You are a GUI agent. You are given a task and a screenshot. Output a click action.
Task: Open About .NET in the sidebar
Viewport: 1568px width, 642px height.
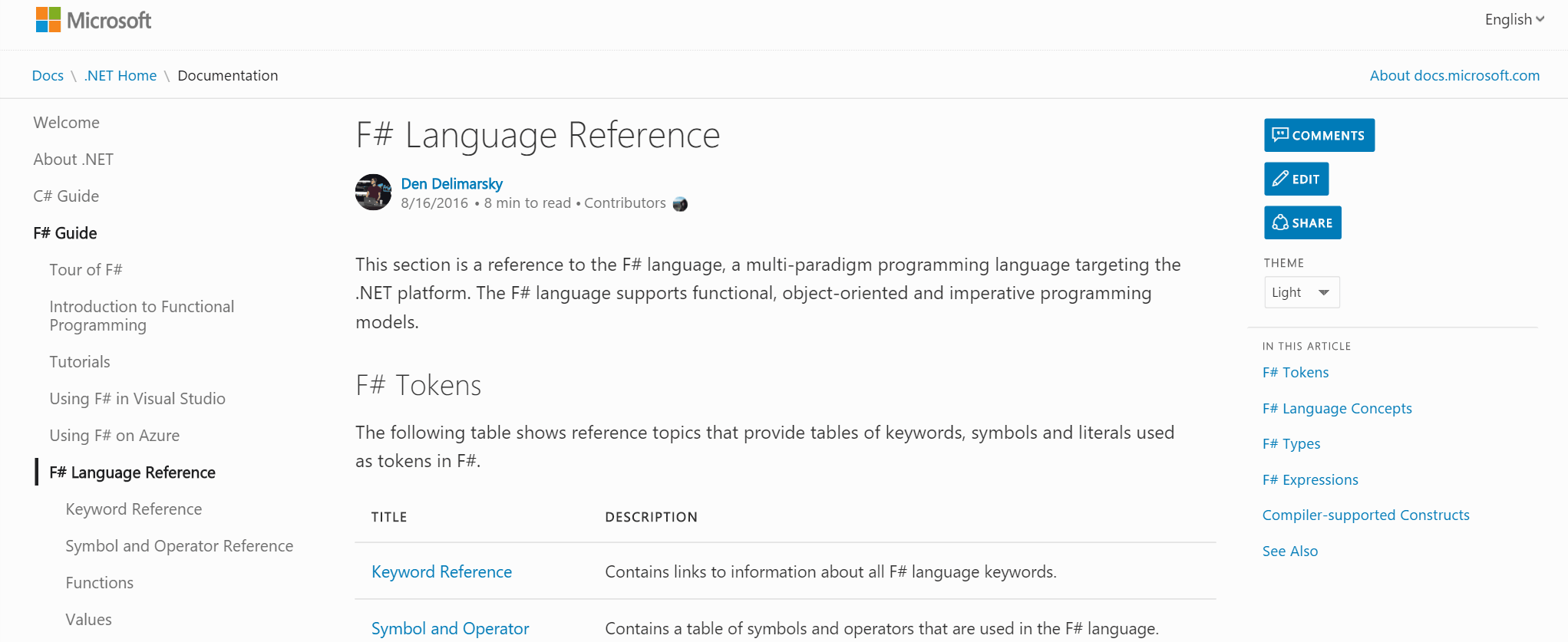click(74, 160)
